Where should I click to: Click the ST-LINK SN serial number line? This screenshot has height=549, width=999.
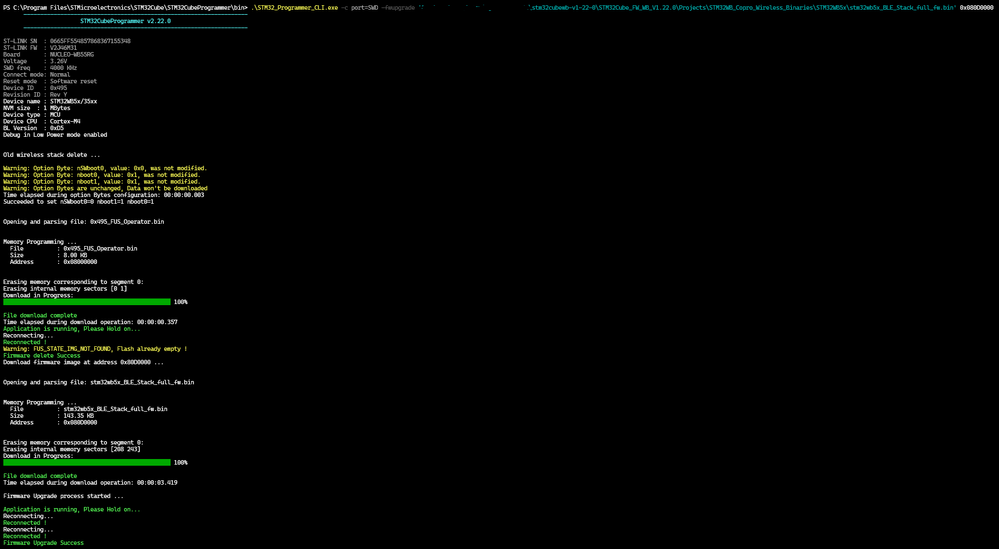pyautogui.click(x=67, y=41)
